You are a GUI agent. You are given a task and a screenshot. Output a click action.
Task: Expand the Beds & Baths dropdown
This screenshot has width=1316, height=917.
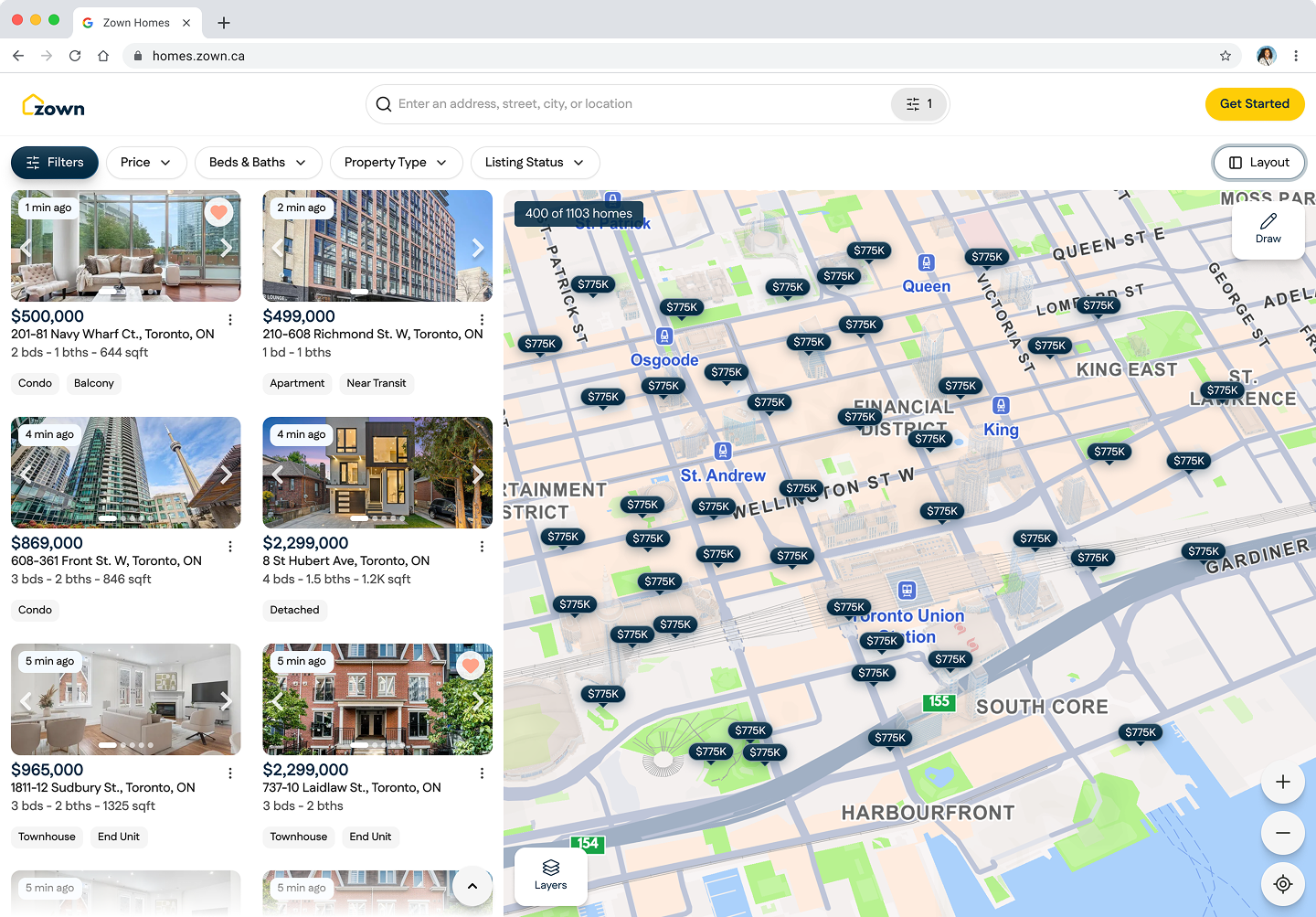pyautogui.click(x=259, y=163)
